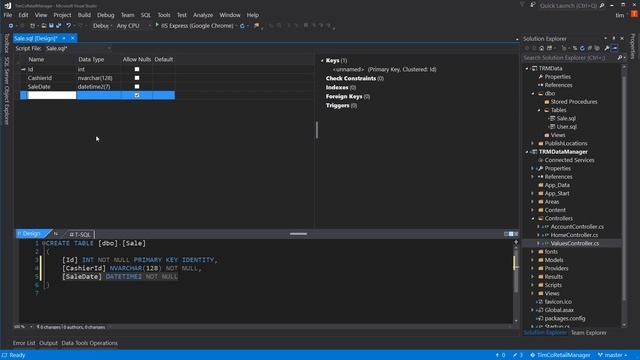Open the Debug configuration dropdown
Screen dimensions: 640x360
102,25
